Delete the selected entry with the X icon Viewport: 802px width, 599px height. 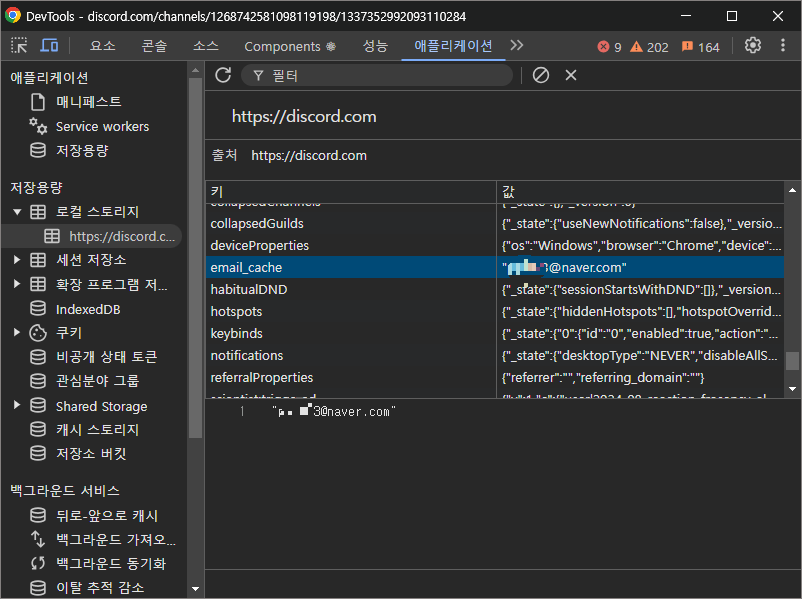pyautogui.click(x=571, y=75)
